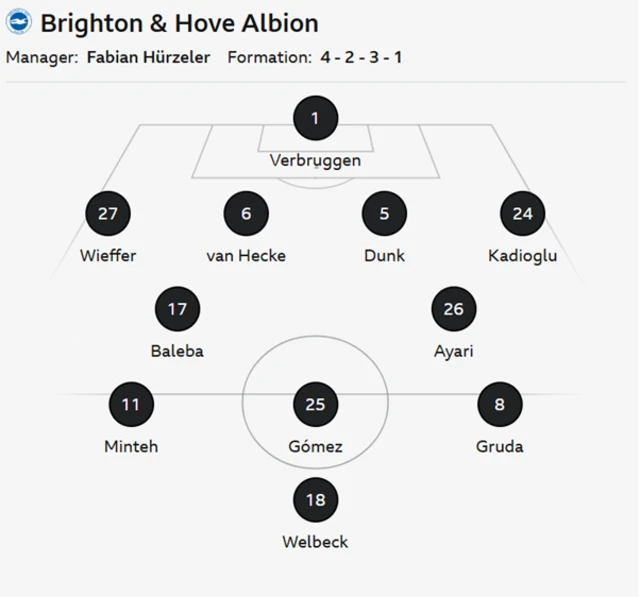Click Dunk's number 5 shirt badge
The height and width of the screenshot is (597, 640).
click(x=384, y=214)
